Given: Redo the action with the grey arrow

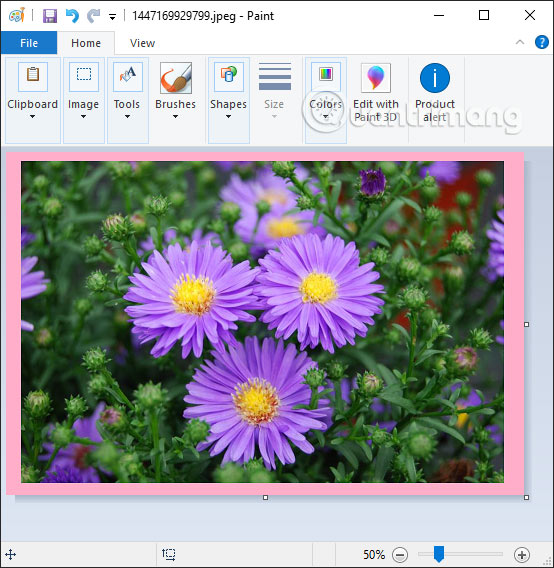Looking at the screenshot, I should (93, 16).
